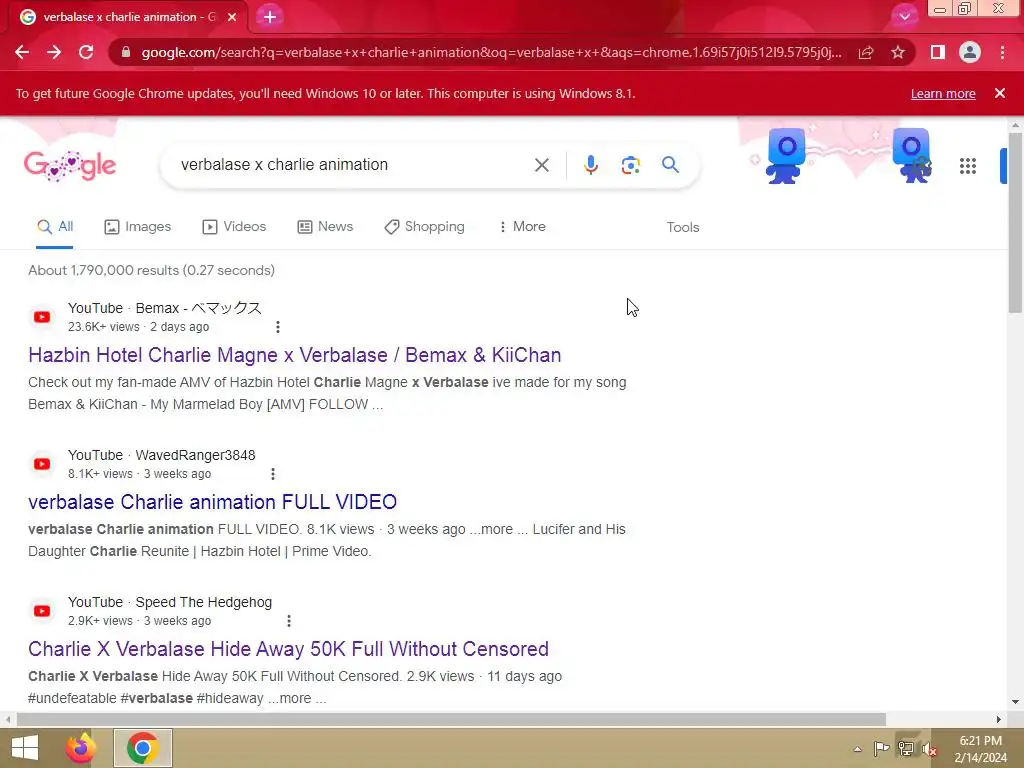Click the address bar URL
Viewport: 1024px width, 768px height.
pos(491,52)
